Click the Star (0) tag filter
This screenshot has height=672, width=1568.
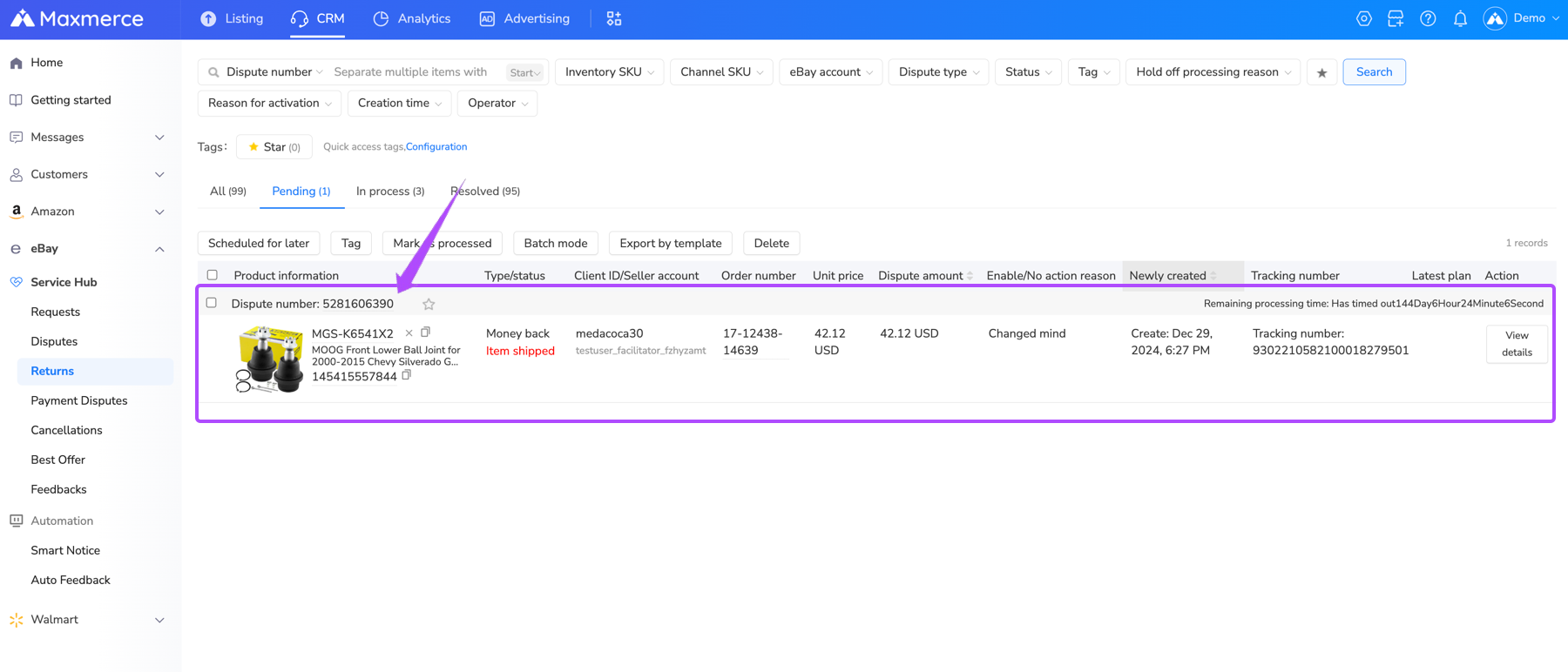[x=274, y=146]
